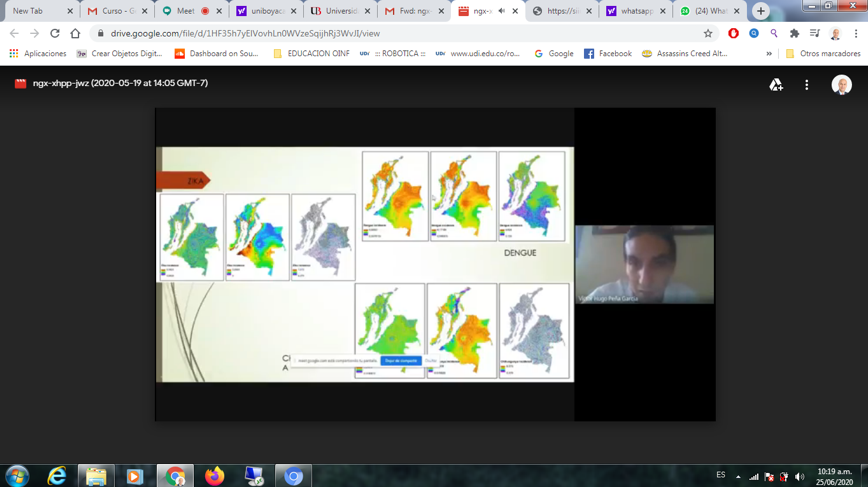
Task: Mute the ngx-x tab audio icon
Action: (502, 11)
